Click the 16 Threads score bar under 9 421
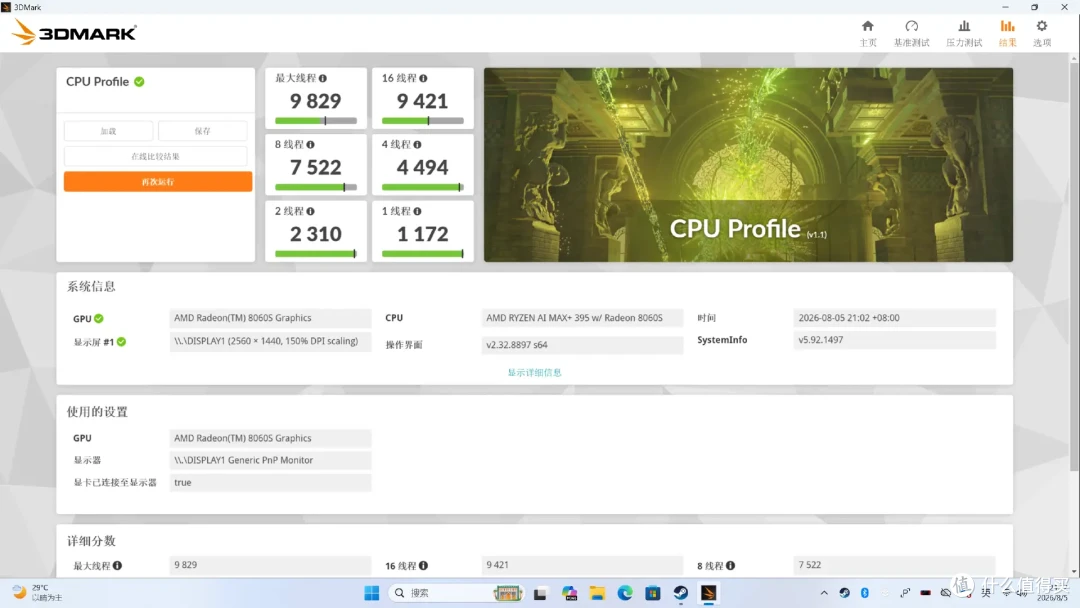 (x=422, y=120)
